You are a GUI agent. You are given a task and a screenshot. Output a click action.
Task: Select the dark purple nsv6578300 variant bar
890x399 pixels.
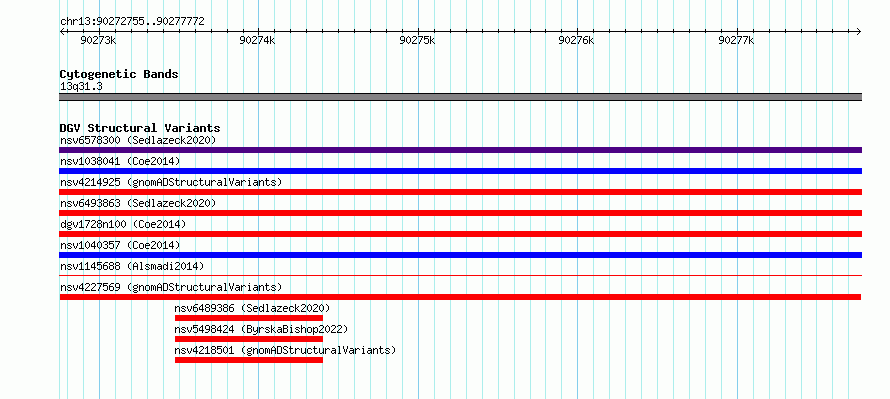coord(460,150)
